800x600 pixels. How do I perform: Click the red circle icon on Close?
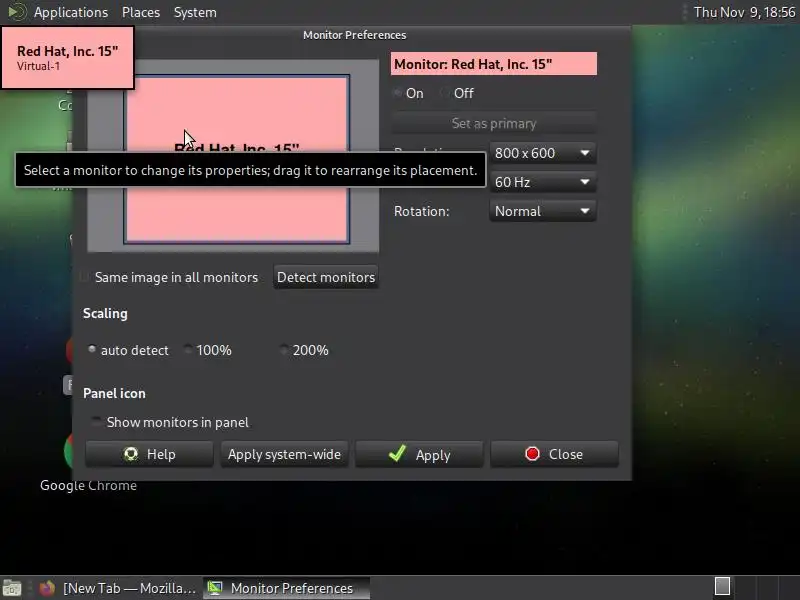[x=532, y=454]
